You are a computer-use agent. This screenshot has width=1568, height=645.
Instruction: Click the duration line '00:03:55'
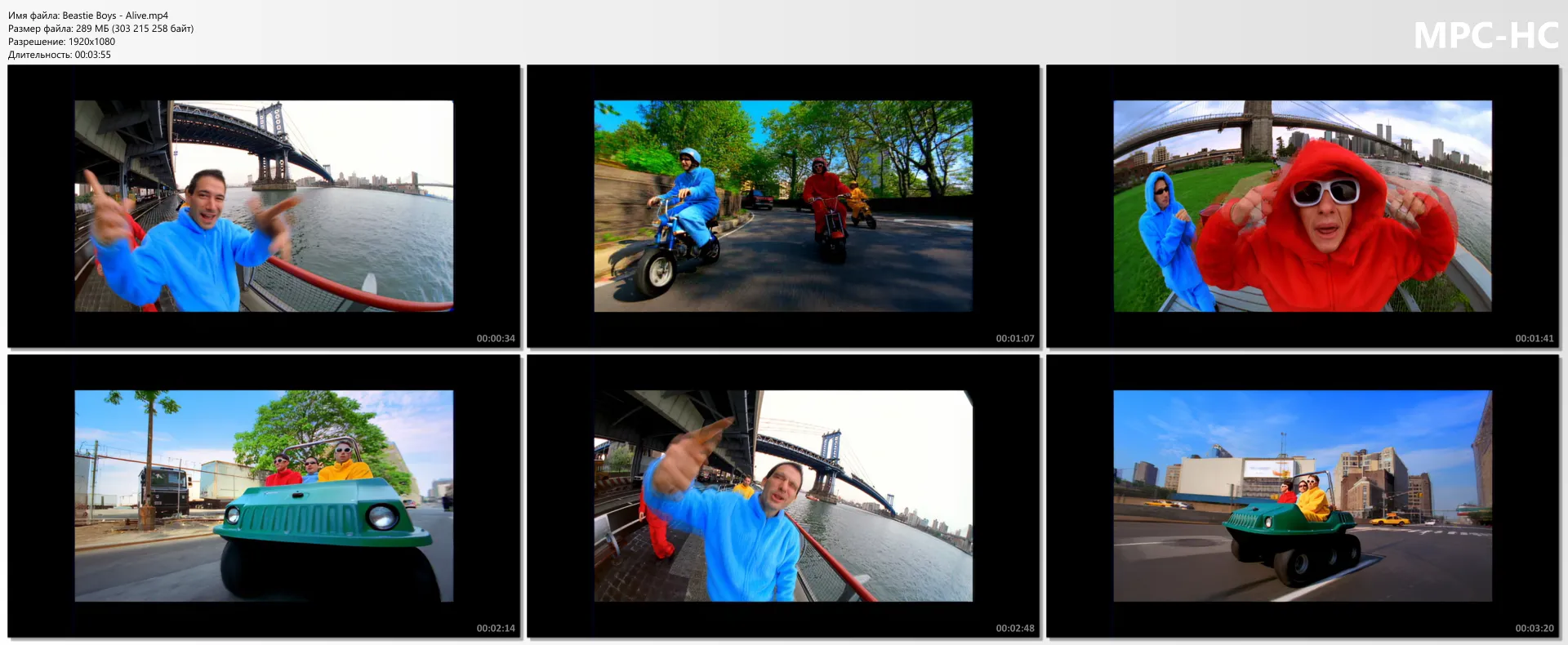[x=92, y=55]
